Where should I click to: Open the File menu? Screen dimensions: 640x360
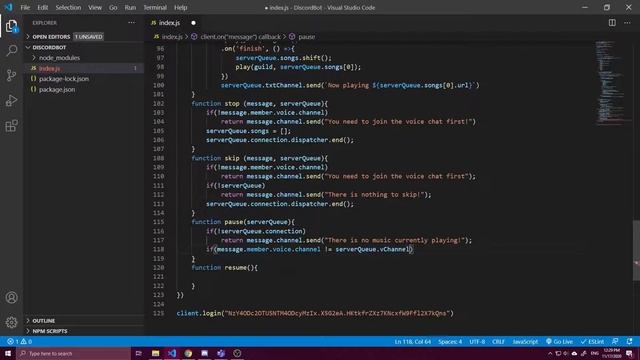[25, 7]
